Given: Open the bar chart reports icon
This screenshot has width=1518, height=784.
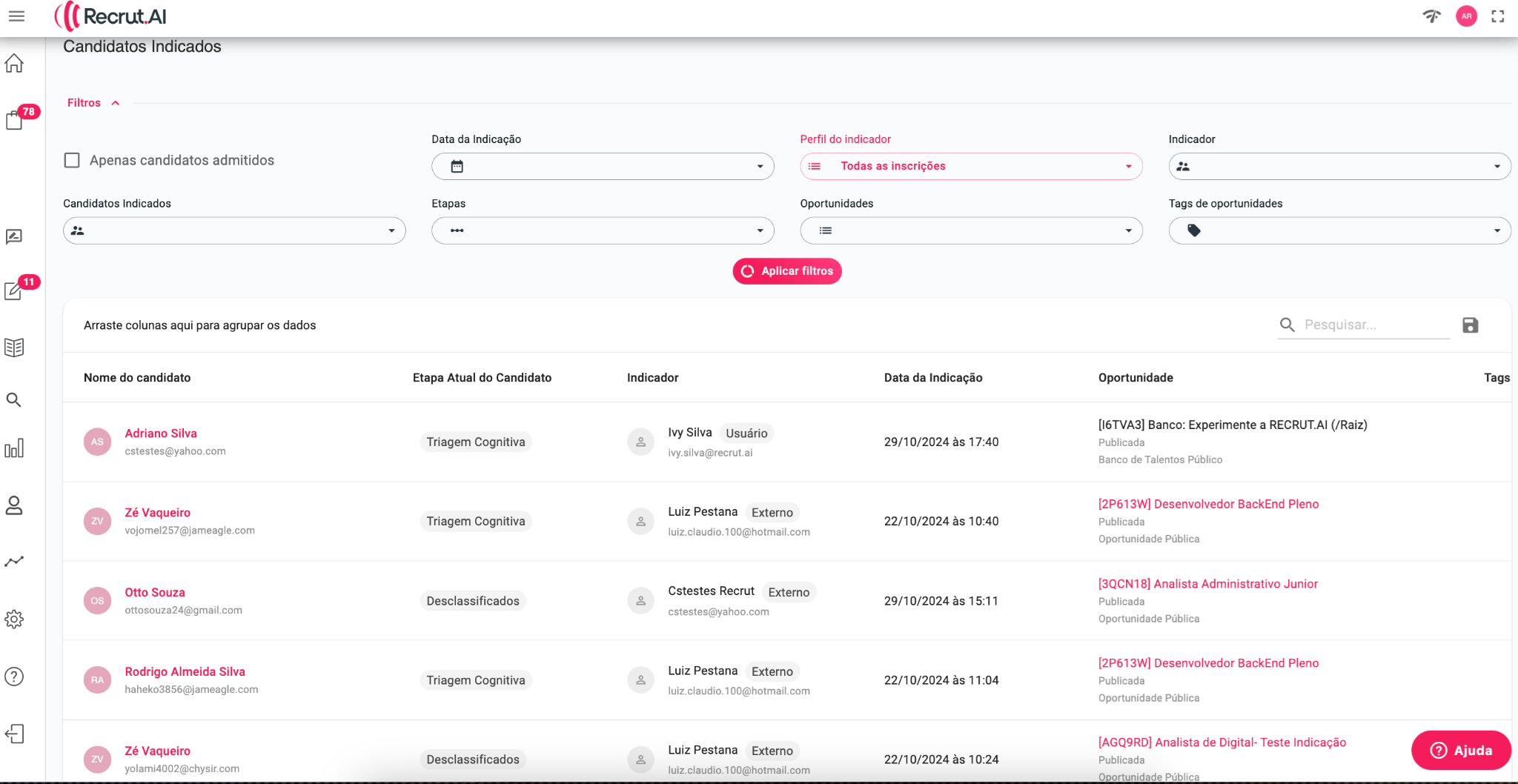Looking at the screenshot, I should coord(14,449).
